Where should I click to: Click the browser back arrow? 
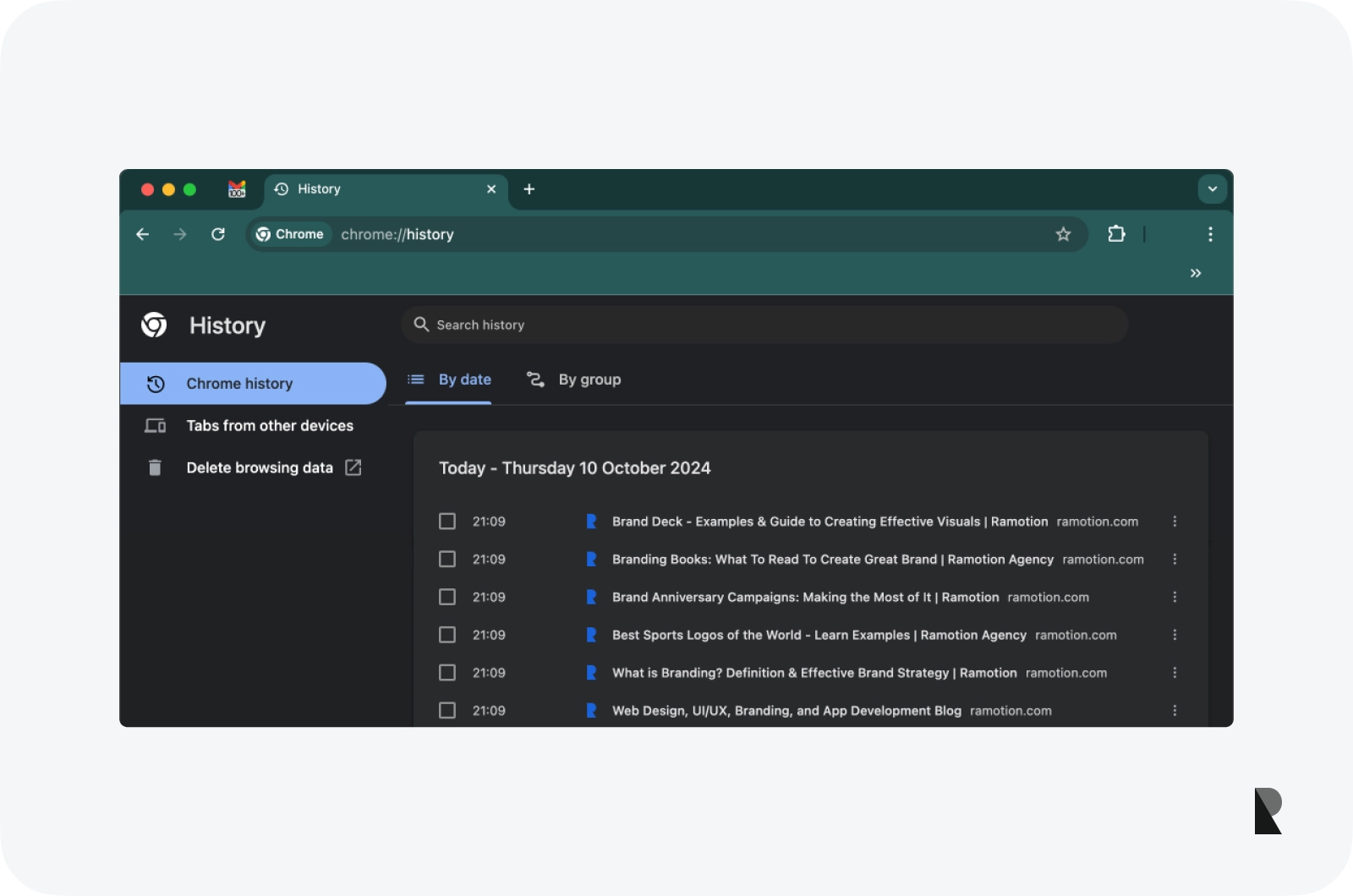142,234
